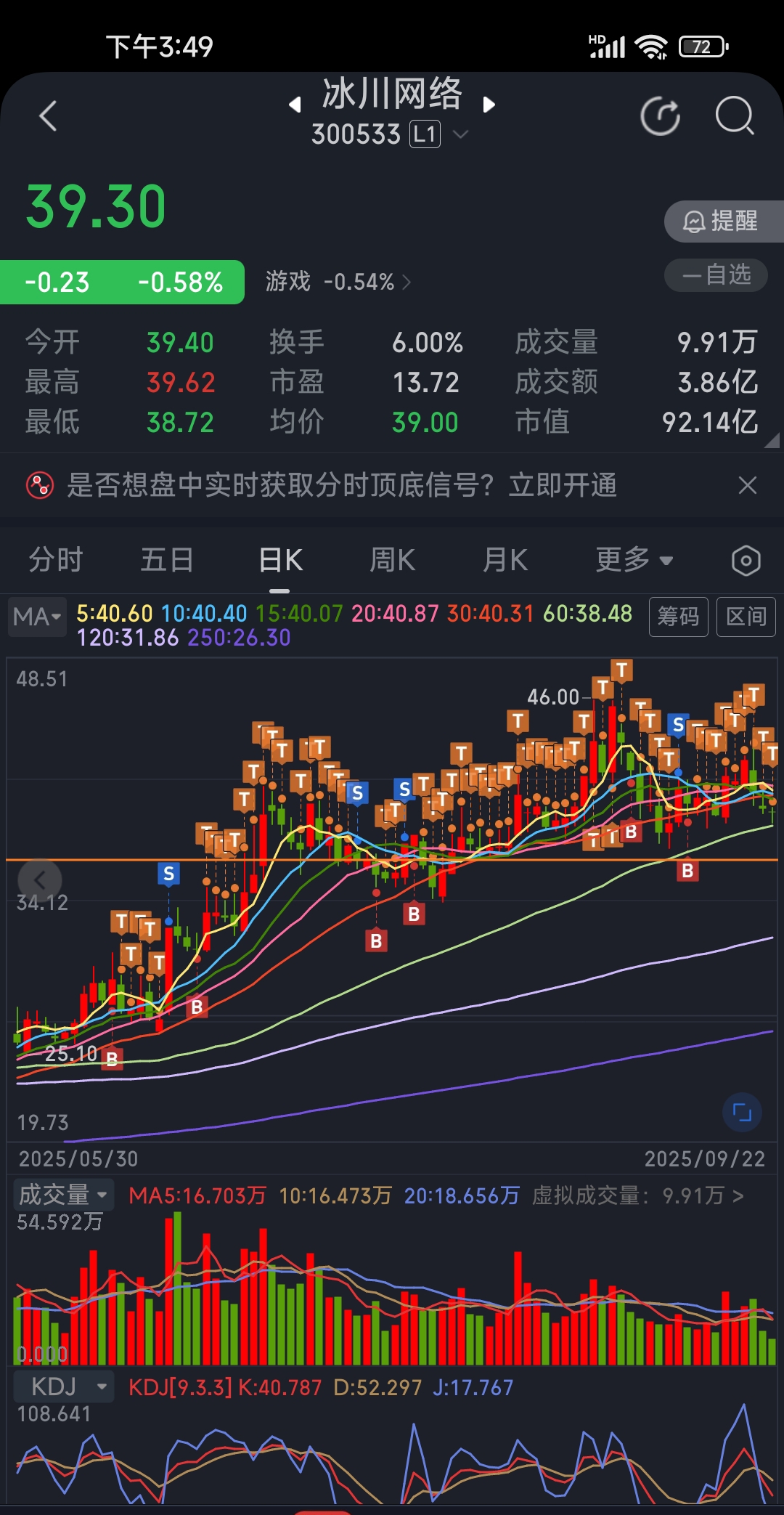Switch to 分时 tab
Viewport: 784px width, 1515px height.
pyautogui.click(x=56, y=560)
